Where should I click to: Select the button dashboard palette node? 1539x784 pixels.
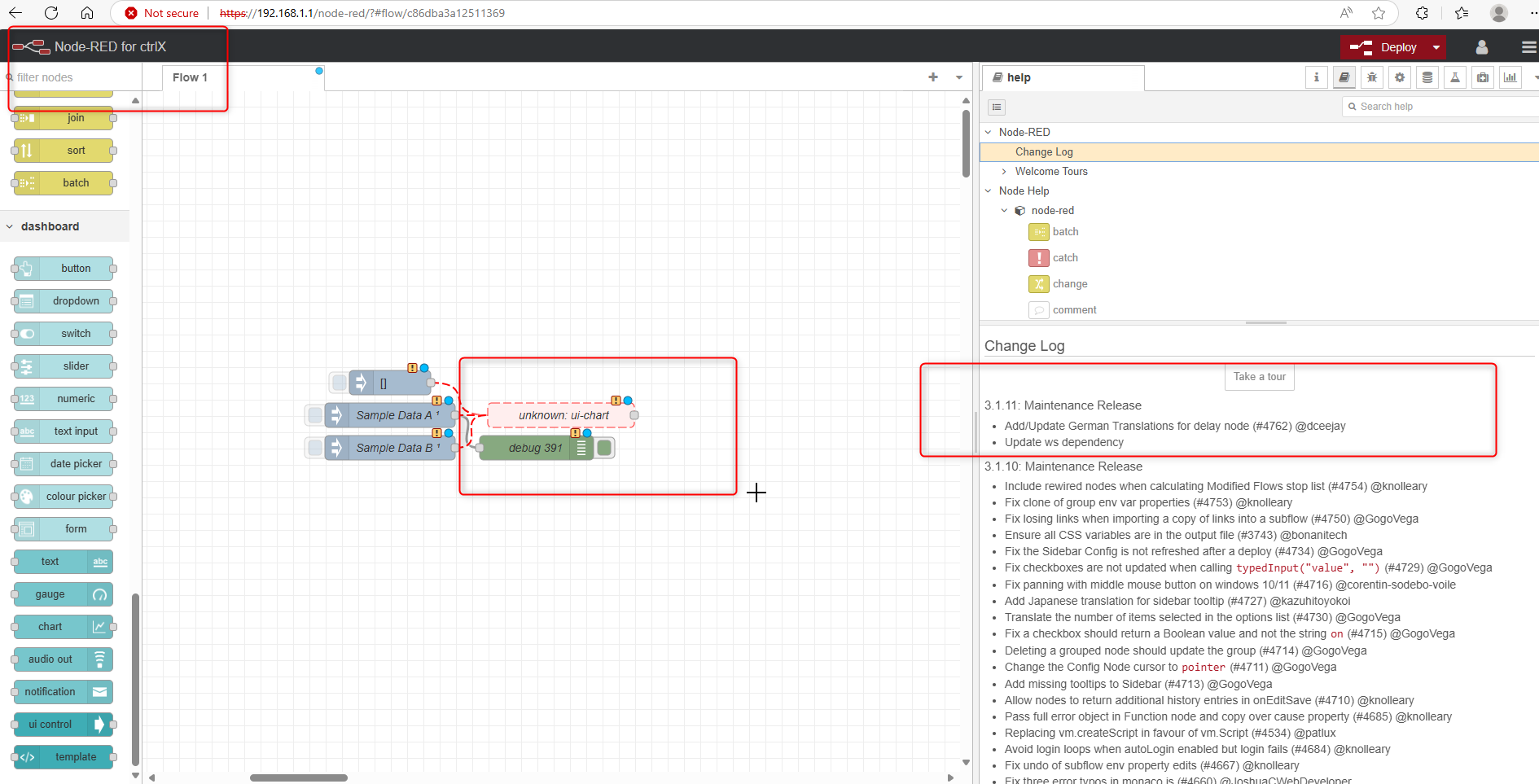(x=64, y=269)
